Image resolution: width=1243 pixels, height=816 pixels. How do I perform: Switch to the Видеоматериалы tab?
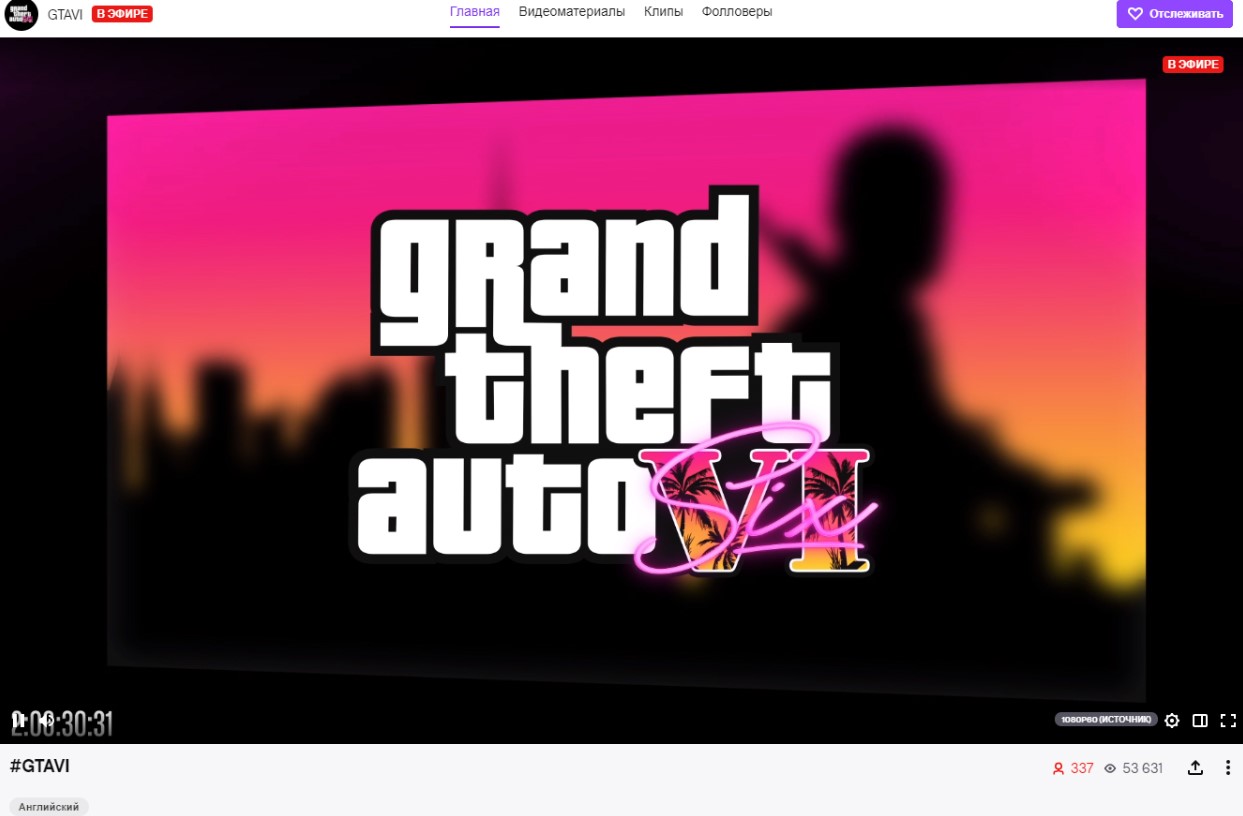pyautogui.click(x=571, y=12)
